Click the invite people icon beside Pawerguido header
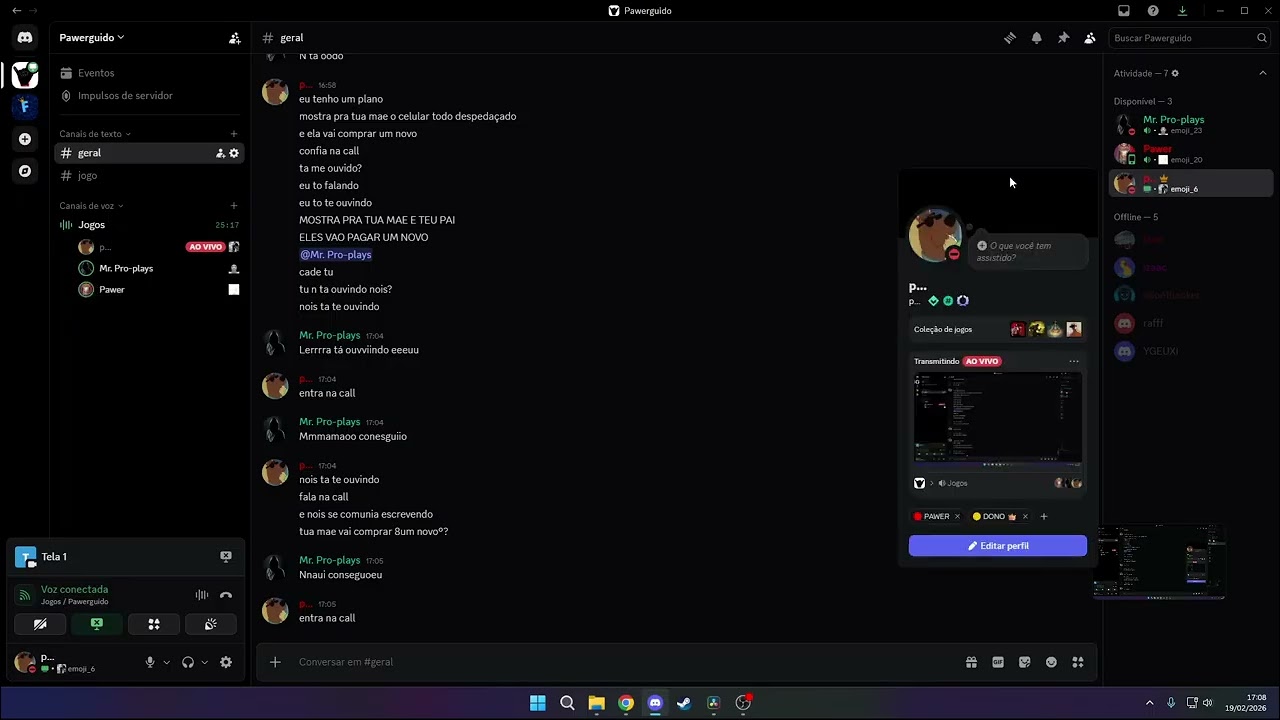Screen dimensions: 1280x720 point(235,38)
